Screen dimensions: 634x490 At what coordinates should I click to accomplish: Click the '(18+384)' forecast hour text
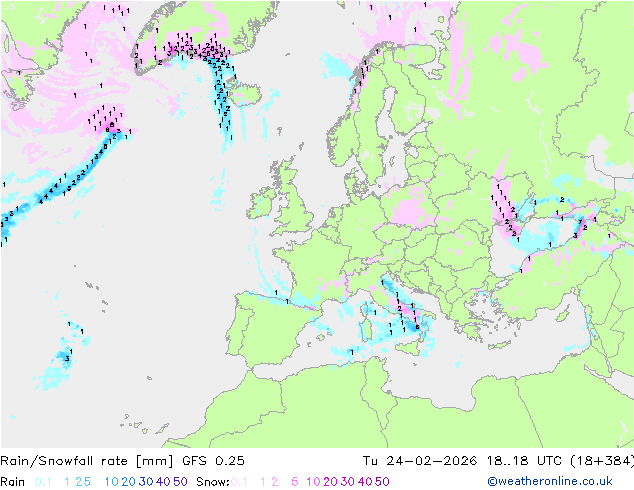click(x=602, y=461)
